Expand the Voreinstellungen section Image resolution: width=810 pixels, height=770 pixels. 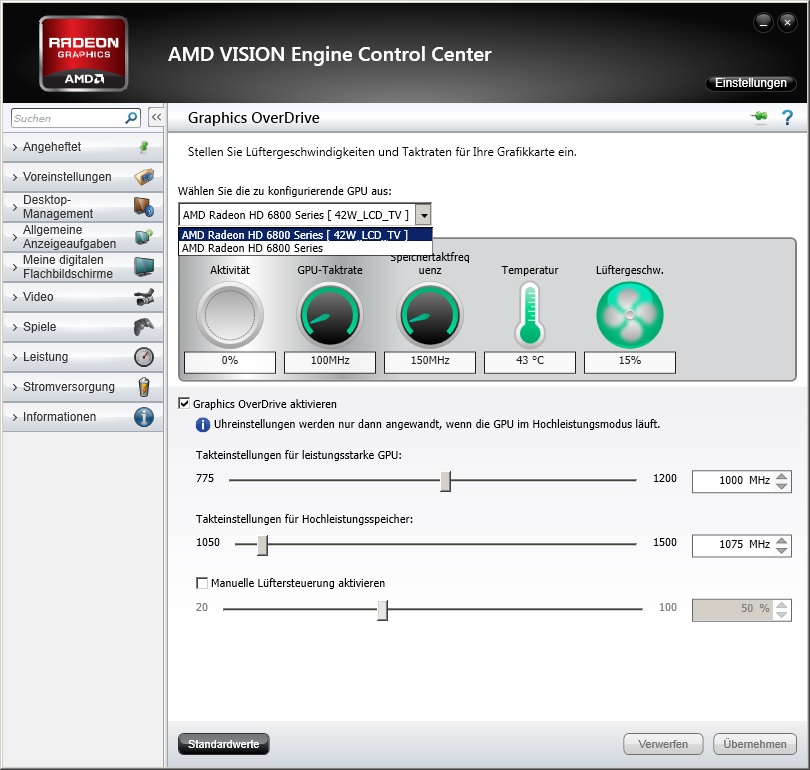coord(15,177)
